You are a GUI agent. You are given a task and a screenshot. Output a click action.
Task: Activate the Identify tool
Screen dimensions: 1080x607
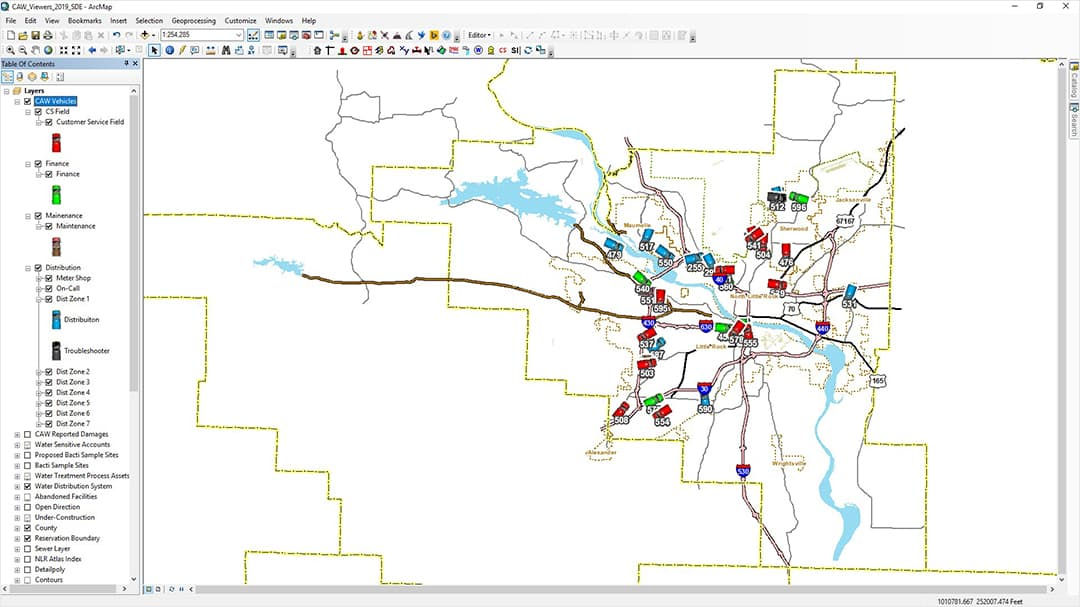pyautogui.click(x=170, y=50)
